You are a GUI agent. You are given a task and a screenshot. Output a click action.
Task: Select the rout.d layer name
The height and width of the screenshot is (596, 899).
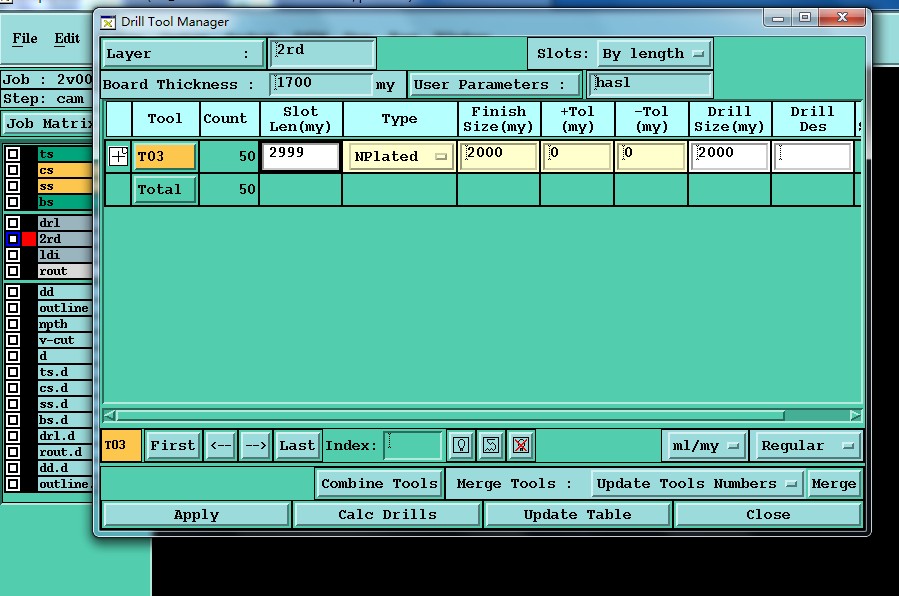point(65,452)
